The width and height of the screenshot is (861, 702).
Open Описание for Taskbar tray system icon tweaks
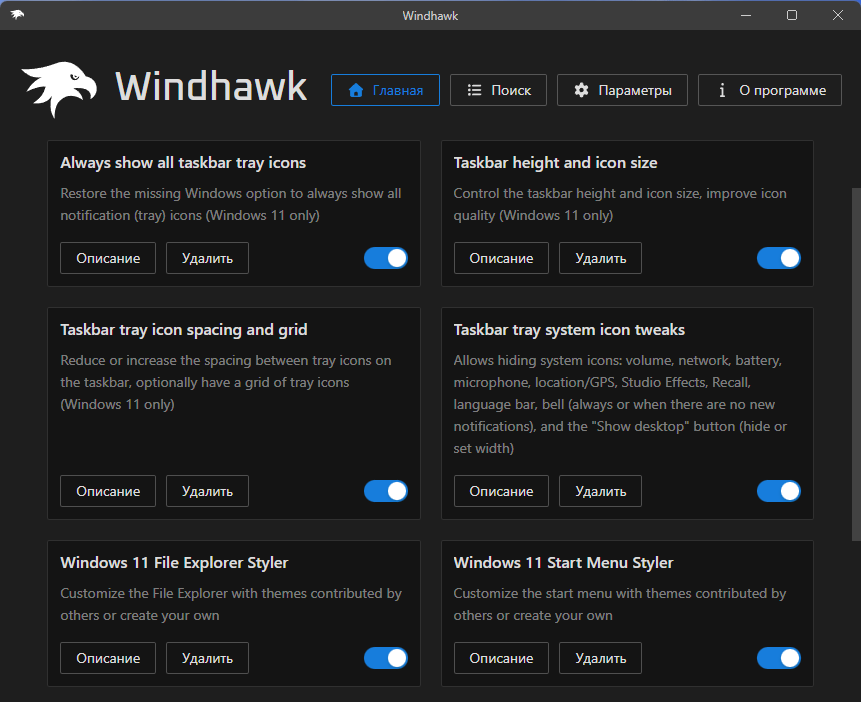pyautogui.click(x=501, y=491)
